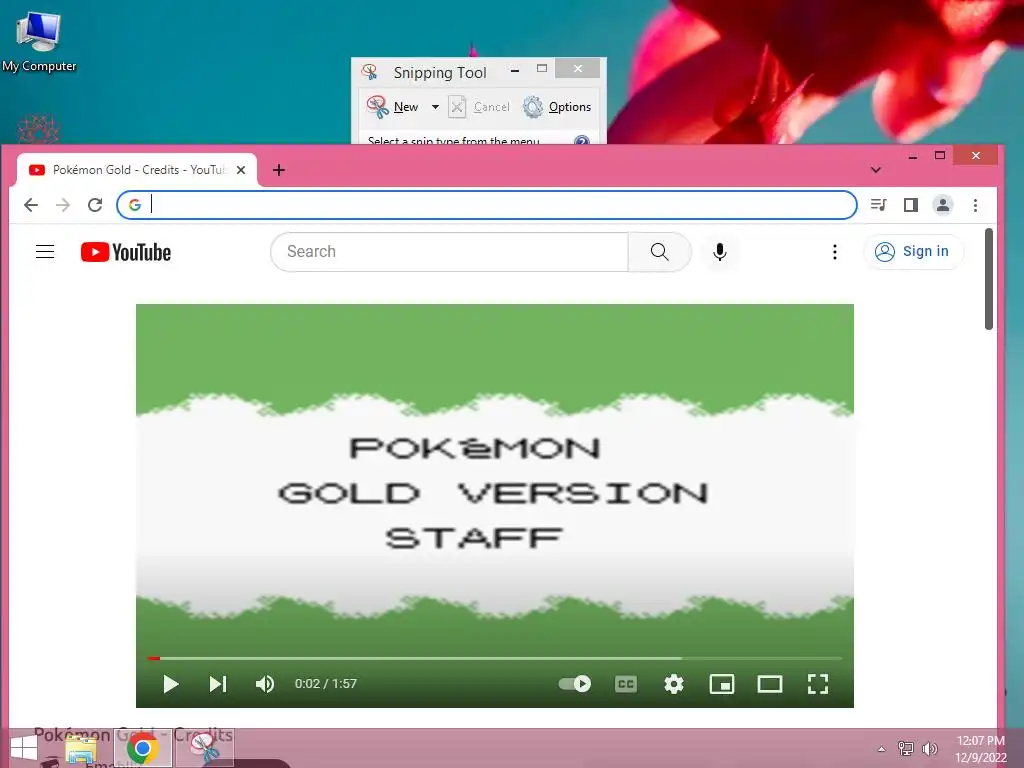Image resolution: width=1024 pixels, height=768 pixels.
Task: Click the page vertical scrollbar
Action: tap(989, 279)
